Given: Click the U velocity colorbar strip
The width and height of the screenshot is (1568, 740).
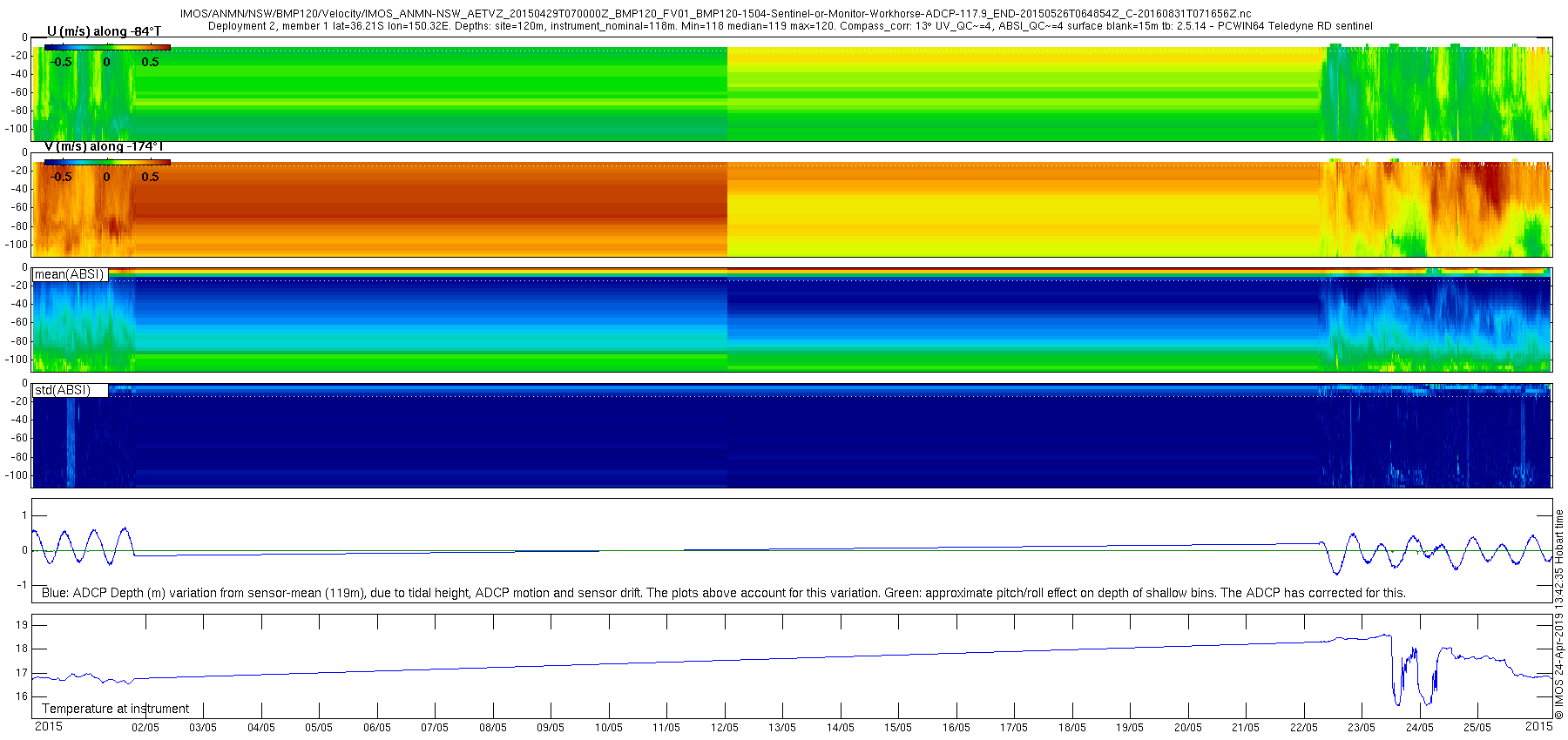Looking at the screenshot, I should click(x=107, y=47).
